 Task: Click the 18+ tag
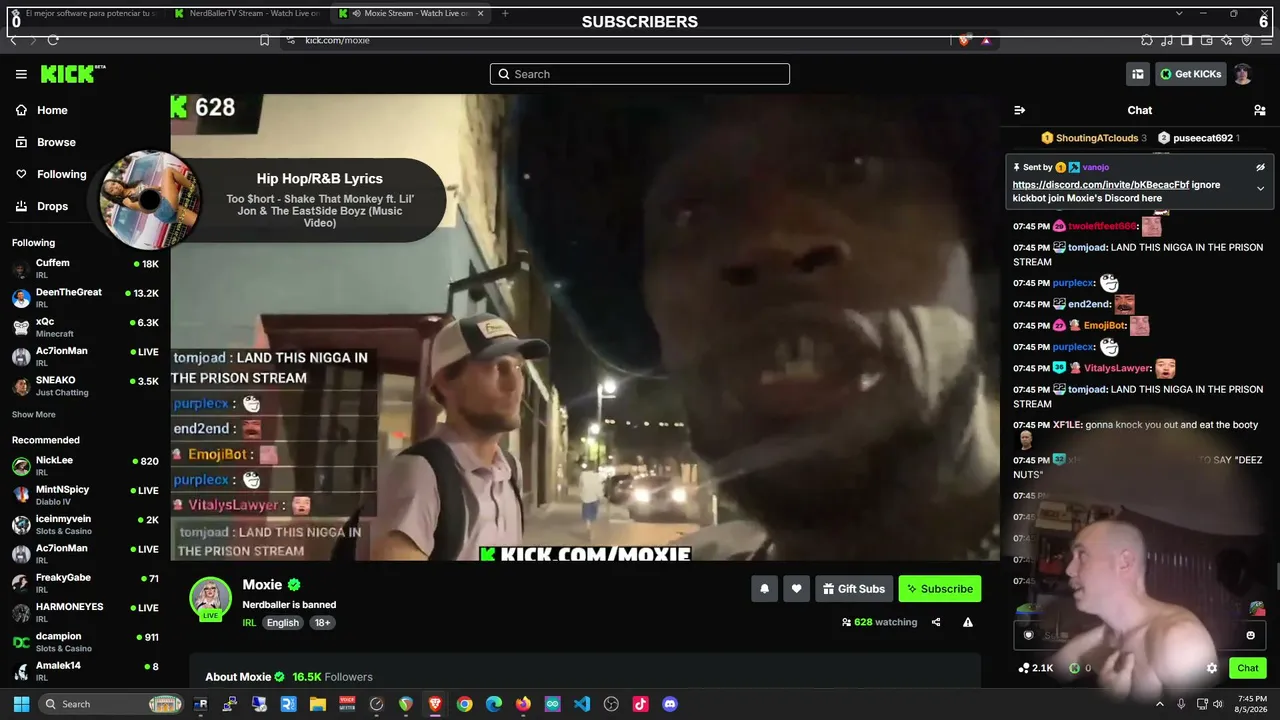(x=322, y=623)
